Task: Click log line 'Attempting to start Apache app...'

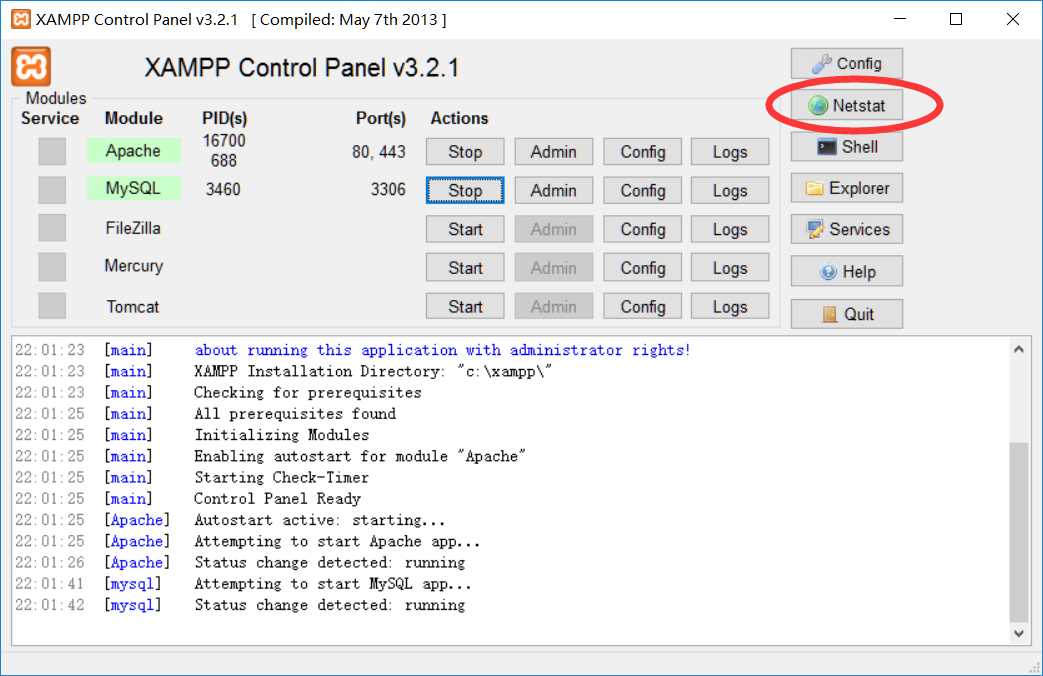Action: [x=337, y=541]
